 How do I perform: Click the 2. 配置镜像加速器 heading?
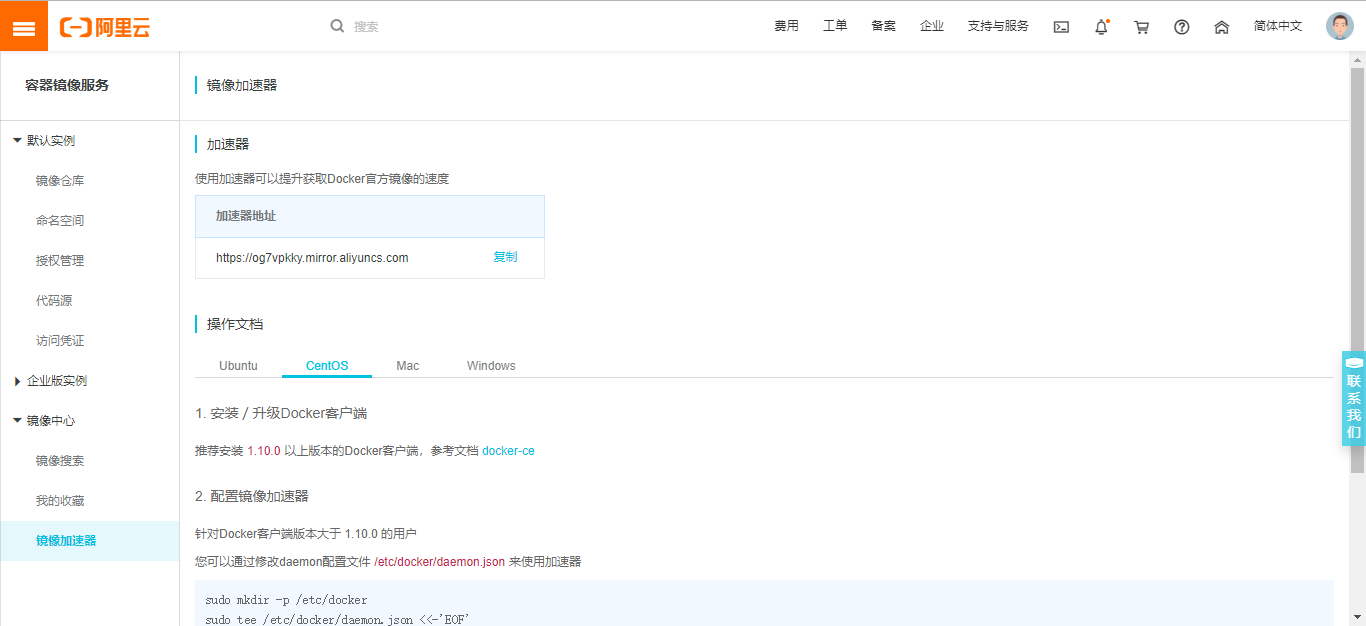[252, 496]
